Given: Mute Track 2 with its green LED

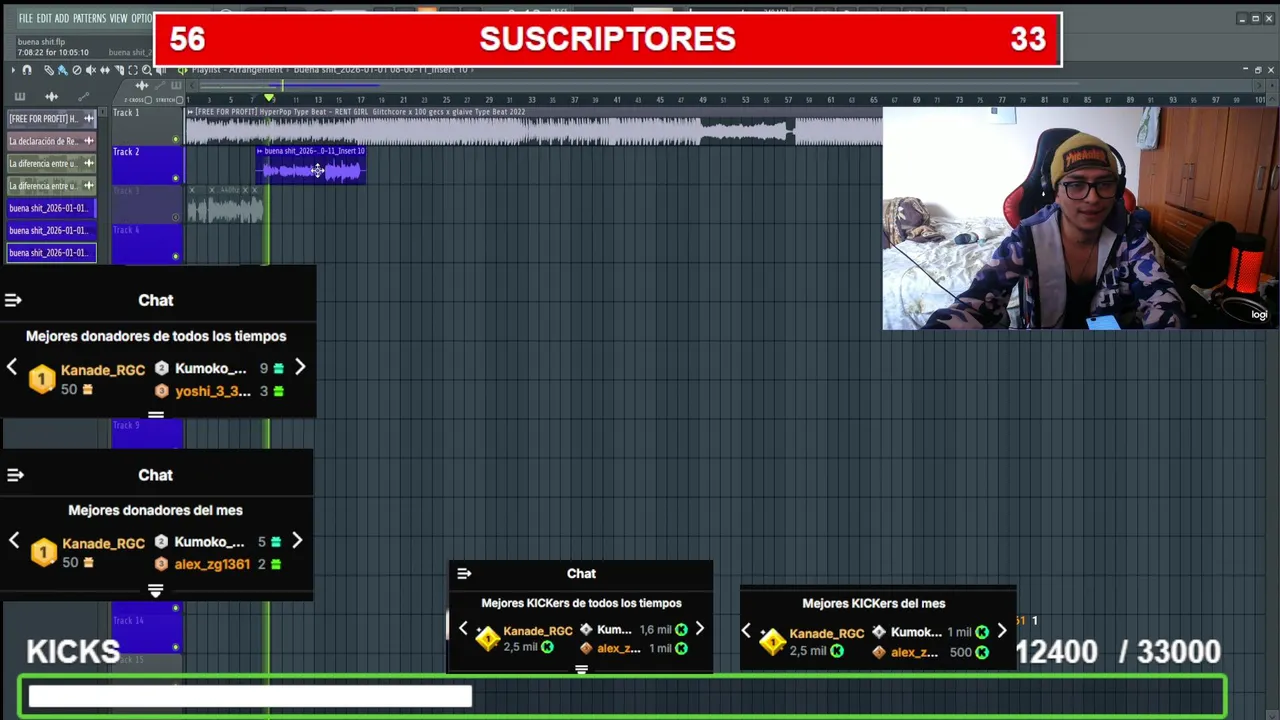Looking at the screenshot, I should tap(176, 178).
